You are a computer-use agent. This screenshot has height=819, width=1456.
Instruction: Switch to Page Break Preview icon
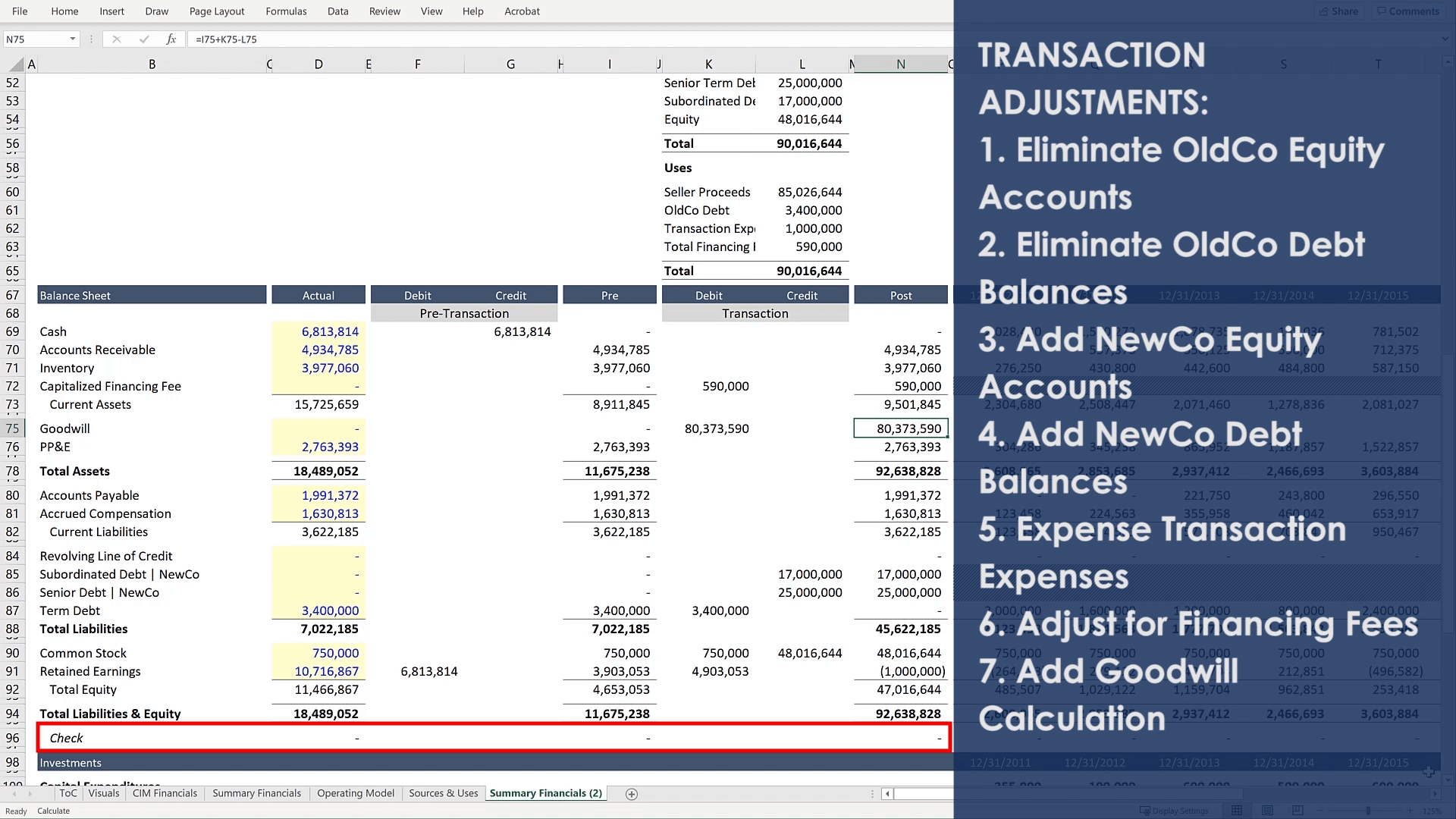coord(1298,811)
